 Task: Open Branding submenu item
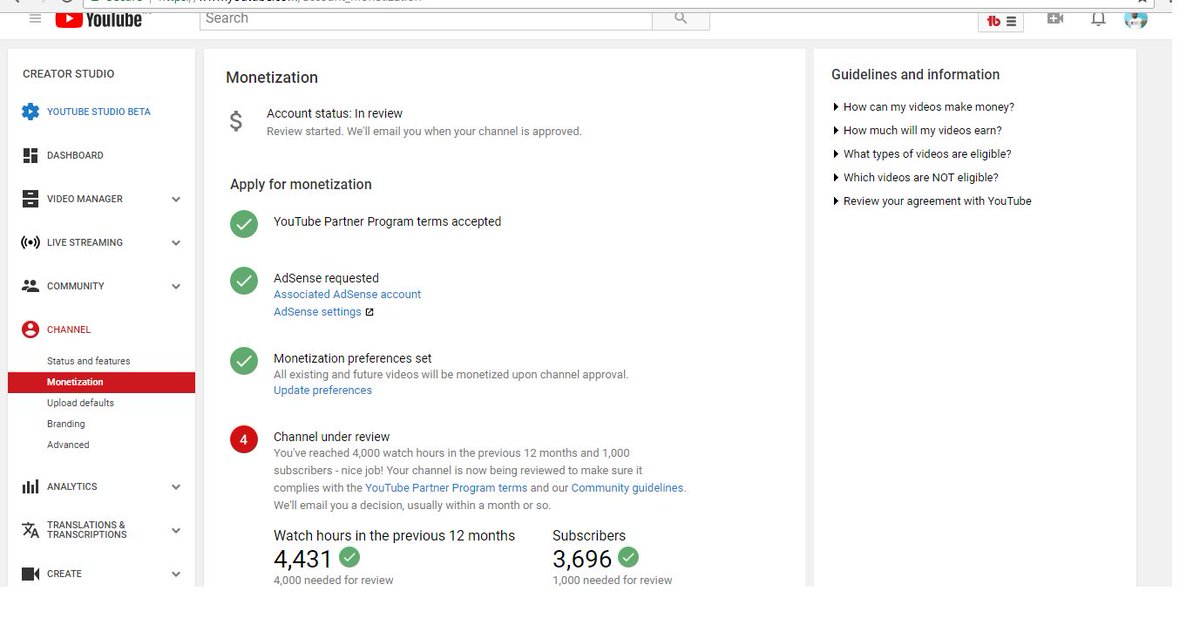(x=66, y=424)
